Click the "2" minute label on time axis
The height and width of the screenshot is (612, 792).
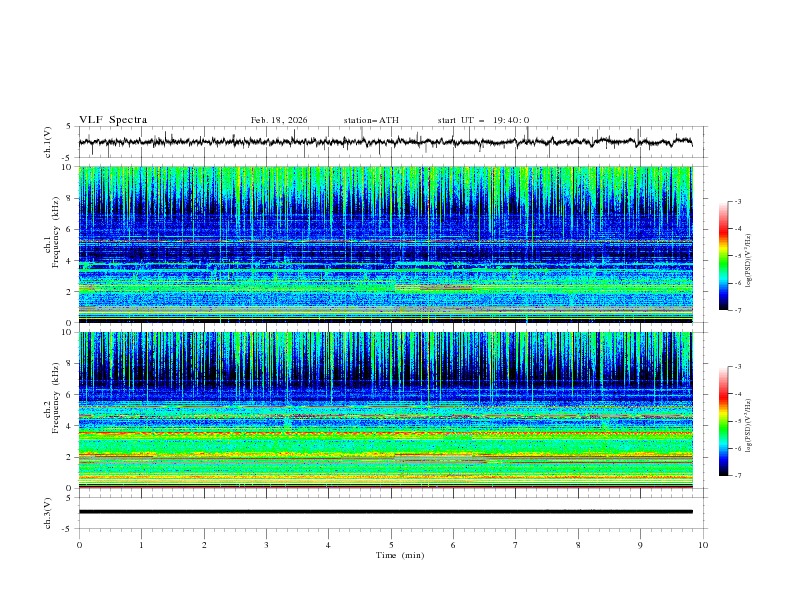tap(204, 545)
